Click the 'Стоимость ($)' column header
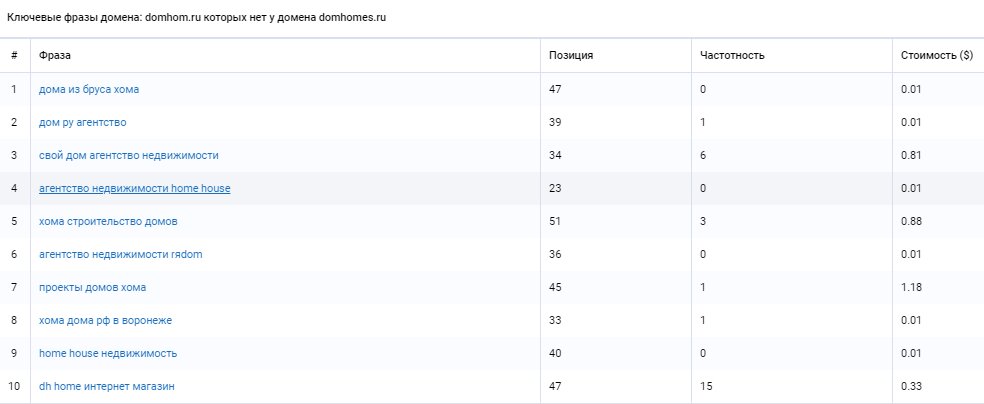 pyautogui.click(x=937, y=55)
